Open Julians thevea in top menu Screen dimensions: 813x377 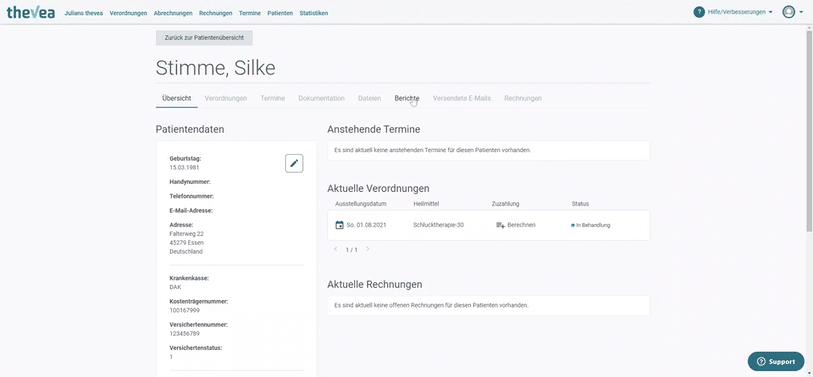83,13
